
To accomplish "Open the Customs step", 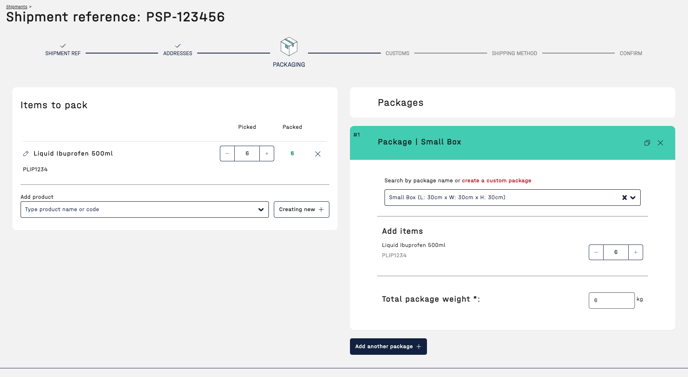I will (x=398, y=54).
